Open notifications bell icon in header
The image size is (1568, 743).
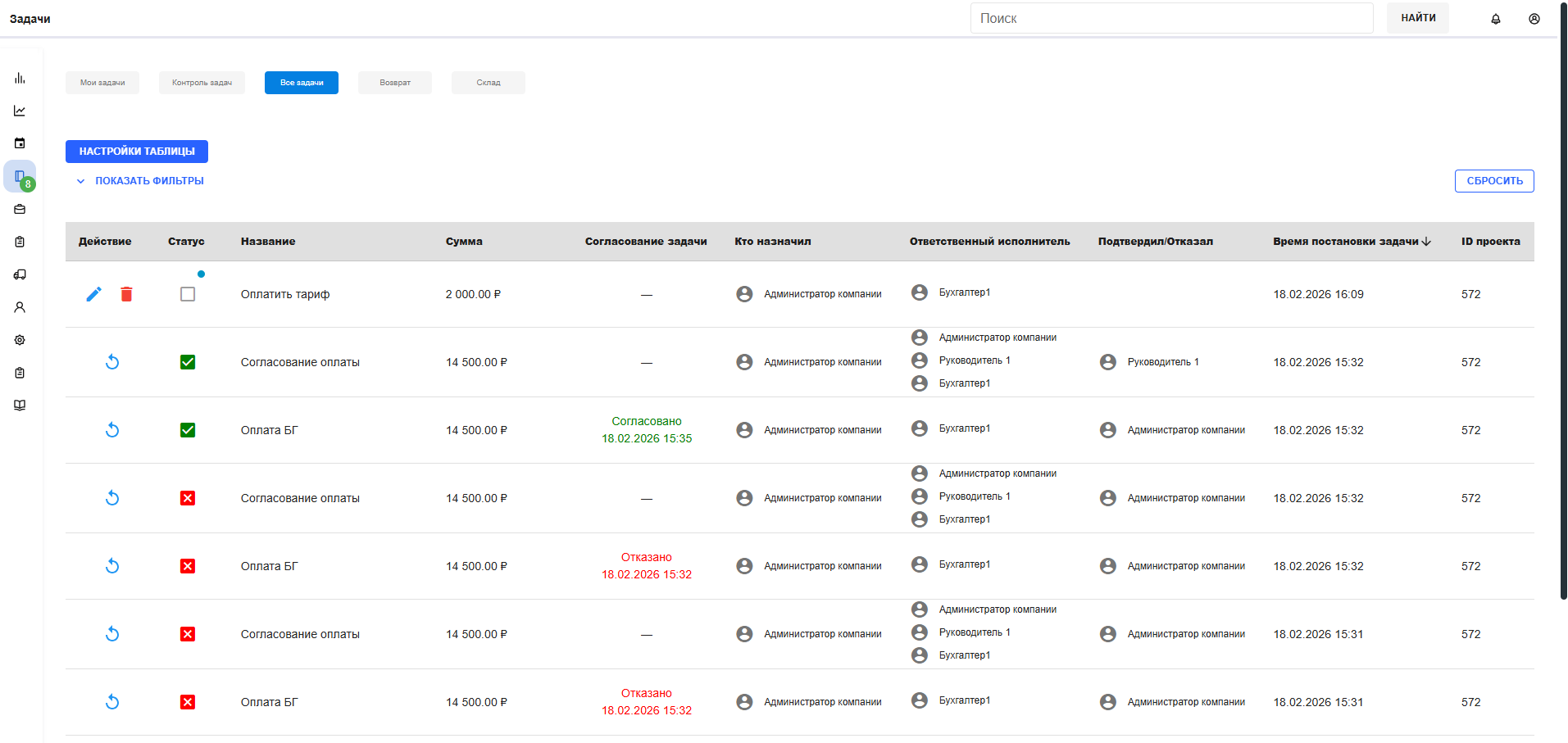1496,19
